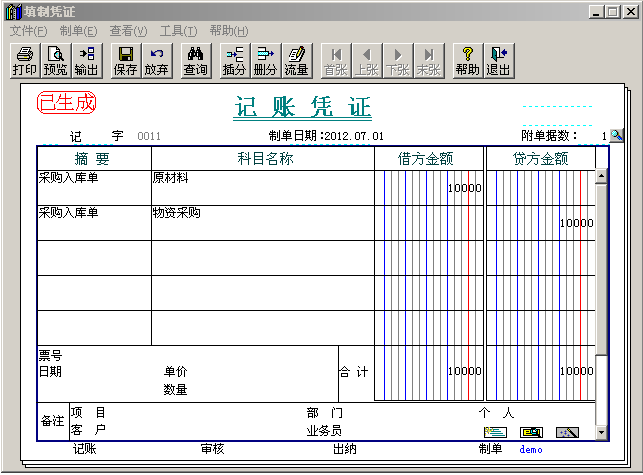Viewport: 643px width, 475px height.
Task: Go to the next voucher with 下张
Action: 398,61
